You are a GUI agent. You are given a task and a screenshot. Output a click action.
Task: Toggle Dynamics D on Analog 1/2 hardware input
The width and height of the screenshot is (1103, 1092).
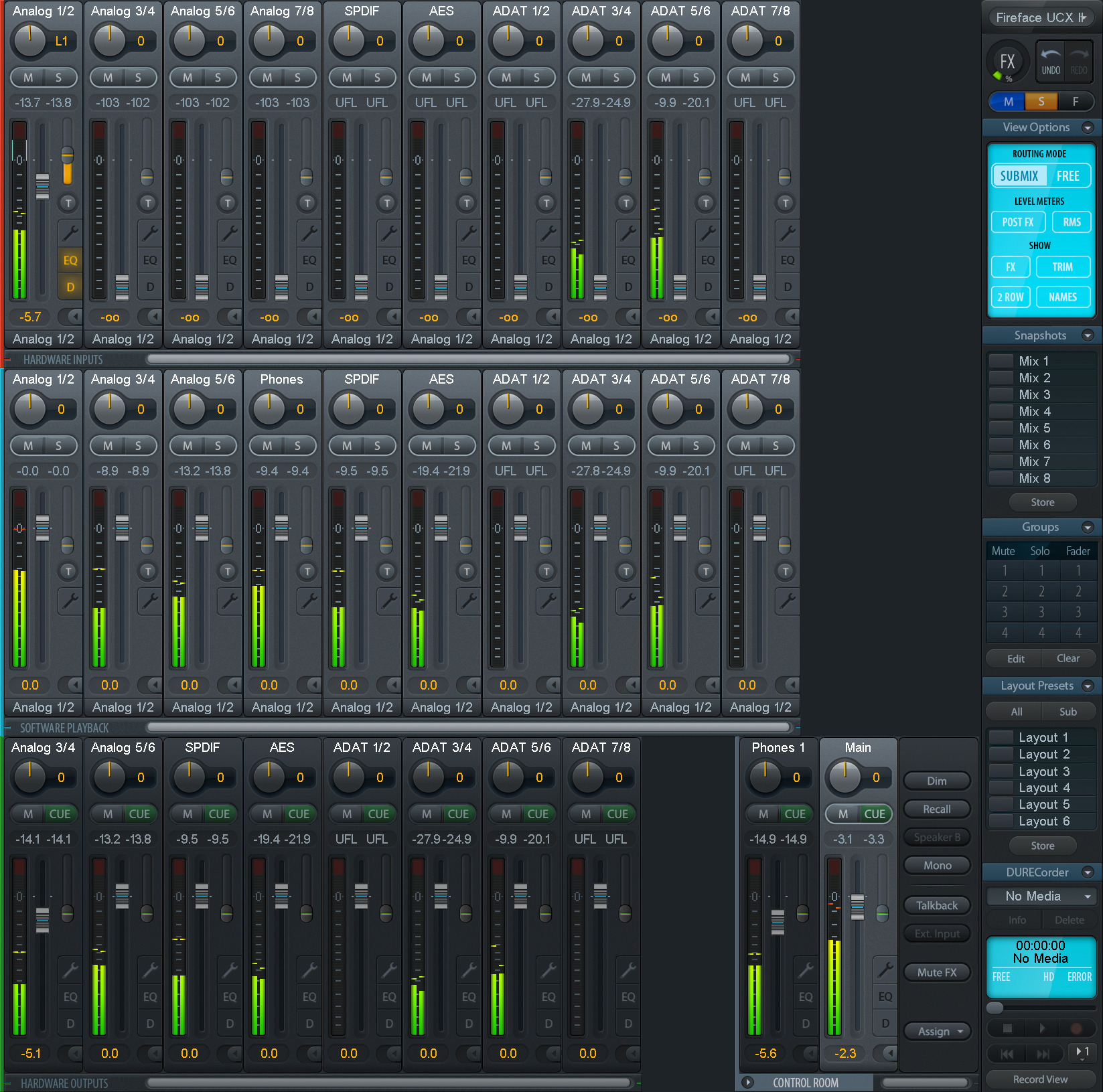coord(70,287)
